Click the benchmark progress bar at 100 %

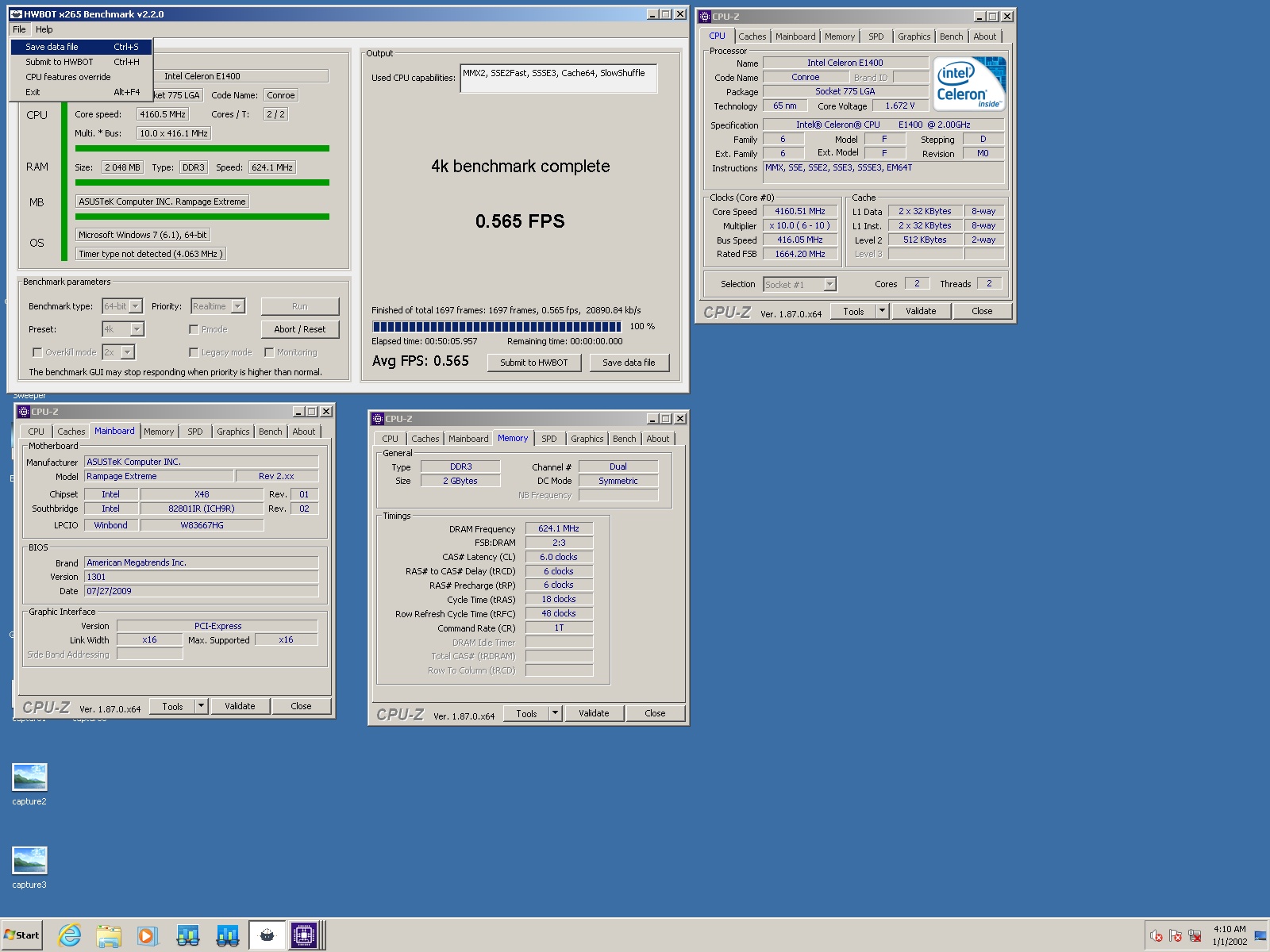[x=497, y=326]
